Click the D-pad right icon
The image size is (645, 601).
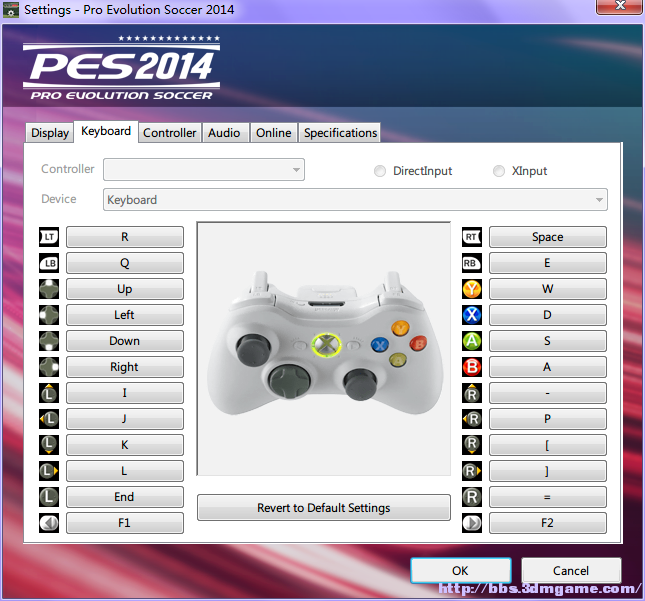tap(49, 367)
